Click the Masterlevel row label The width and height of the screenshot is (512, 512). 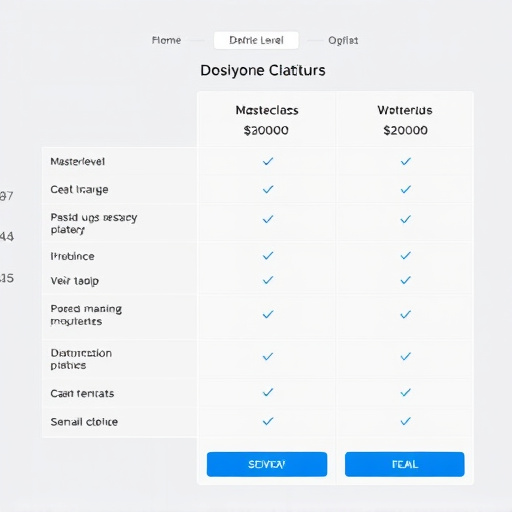(x=78, y=162)
